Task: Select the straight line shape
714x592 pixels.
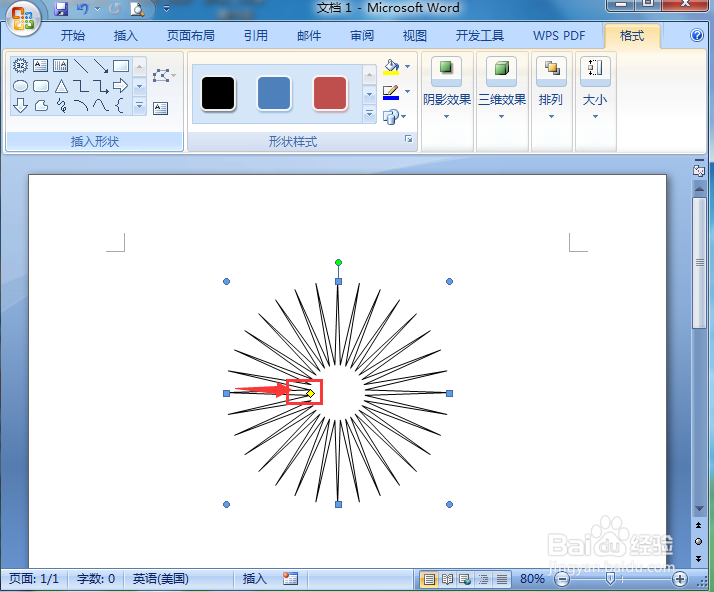Action: (x=81, y=66)
